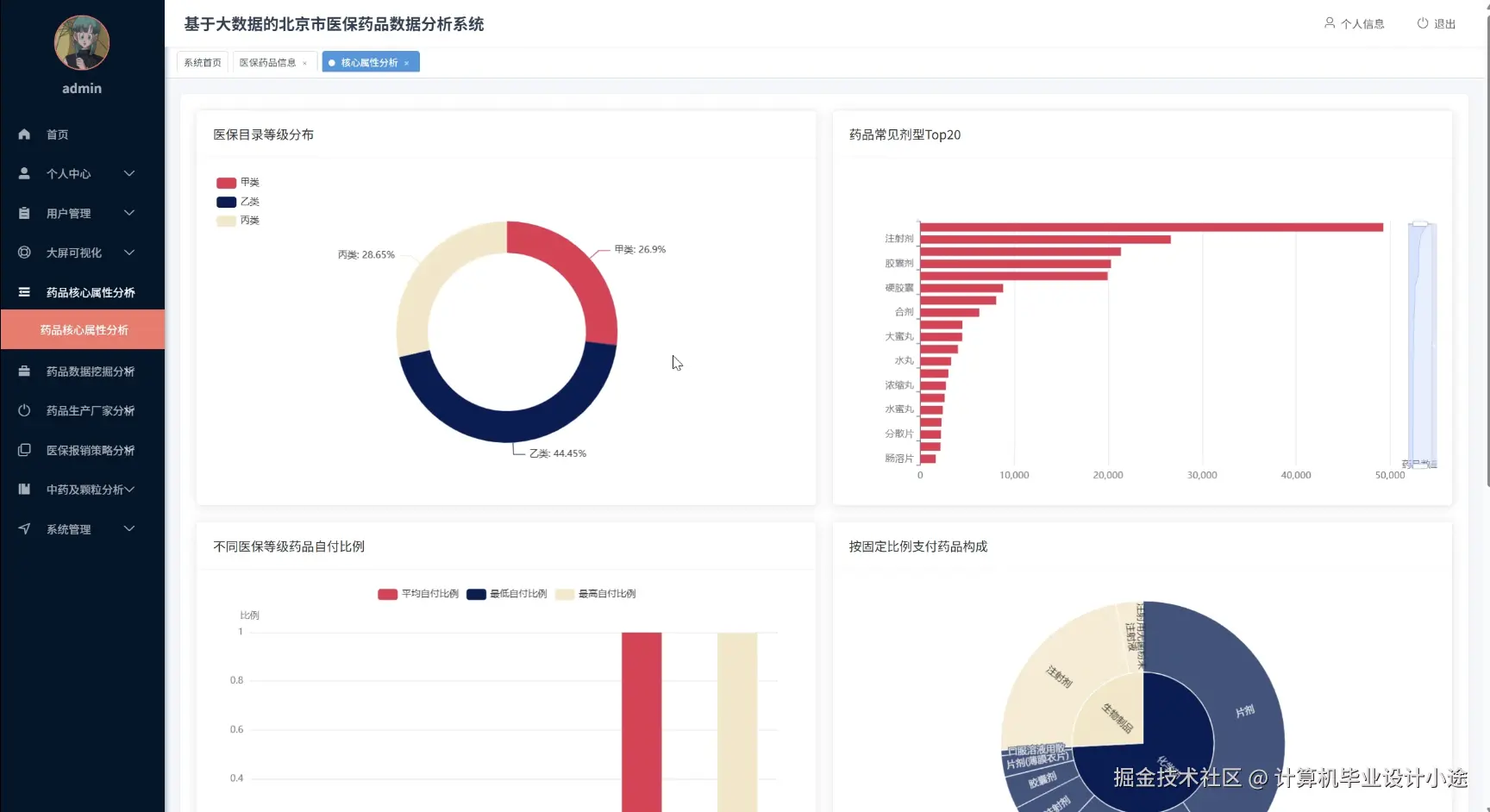Click the 不同医保等级药品自付比例 card title
This screenshot has height=812, width=1490.
[289, 547]
